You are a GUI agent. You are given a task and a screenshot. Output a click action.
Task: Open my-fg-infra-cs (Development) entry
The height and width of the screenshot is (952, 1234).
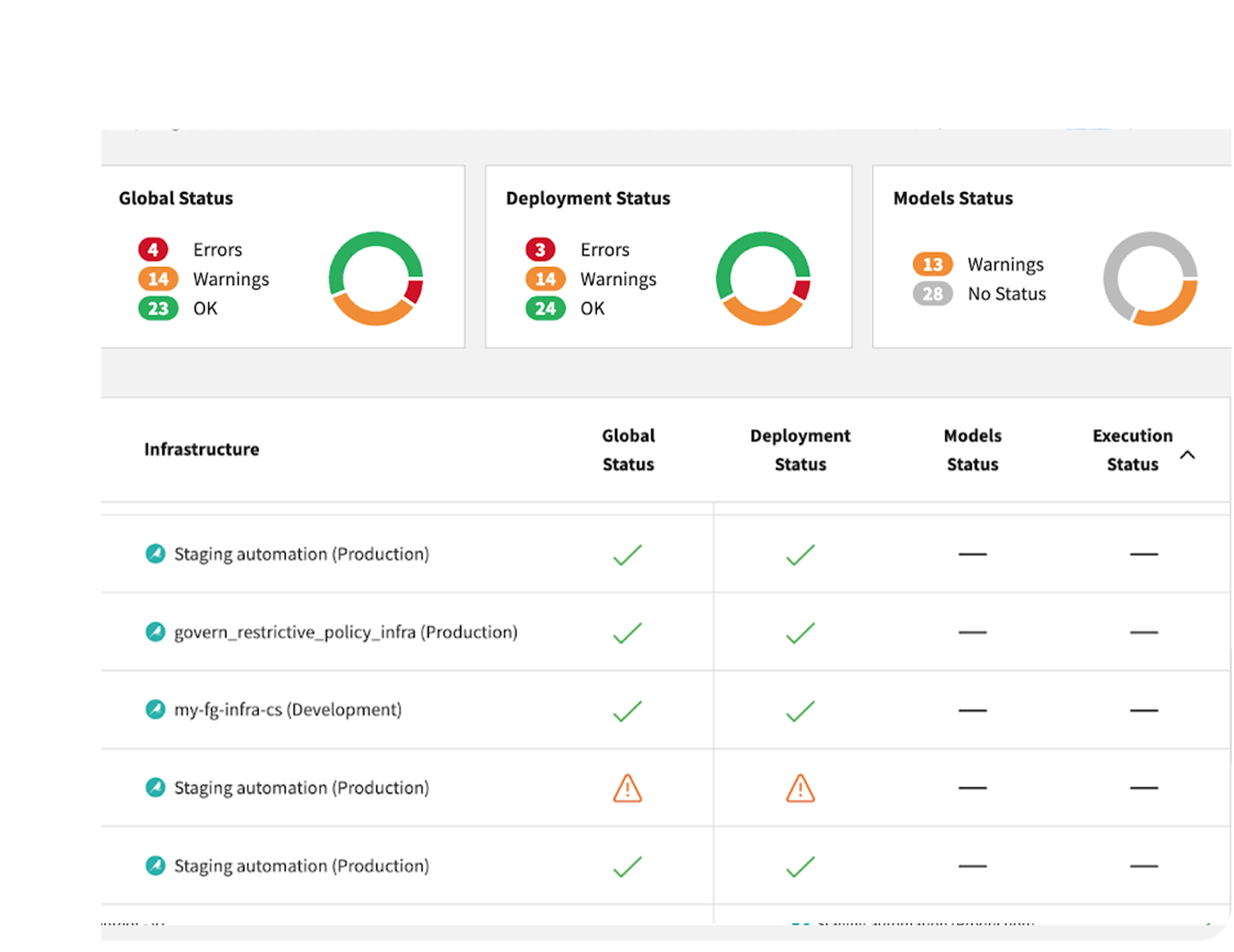click(286, 709)
